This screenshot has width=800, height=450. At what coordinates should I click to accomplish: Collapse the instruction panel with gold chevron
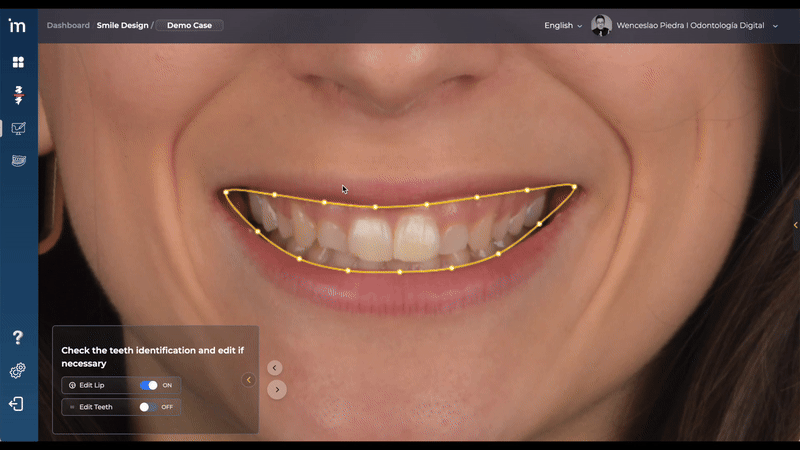249,380
